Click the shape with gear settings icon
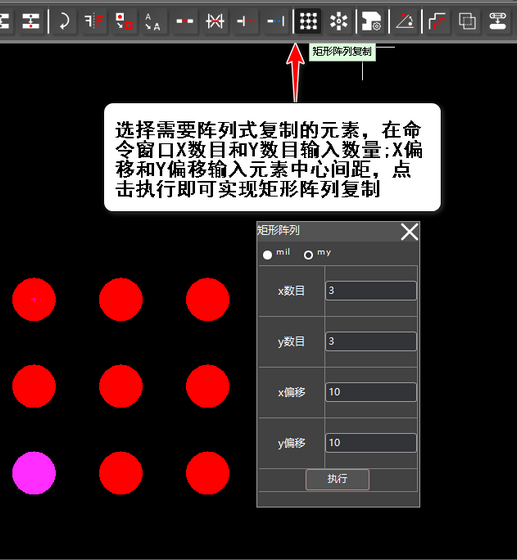 [x=371, y=21]
